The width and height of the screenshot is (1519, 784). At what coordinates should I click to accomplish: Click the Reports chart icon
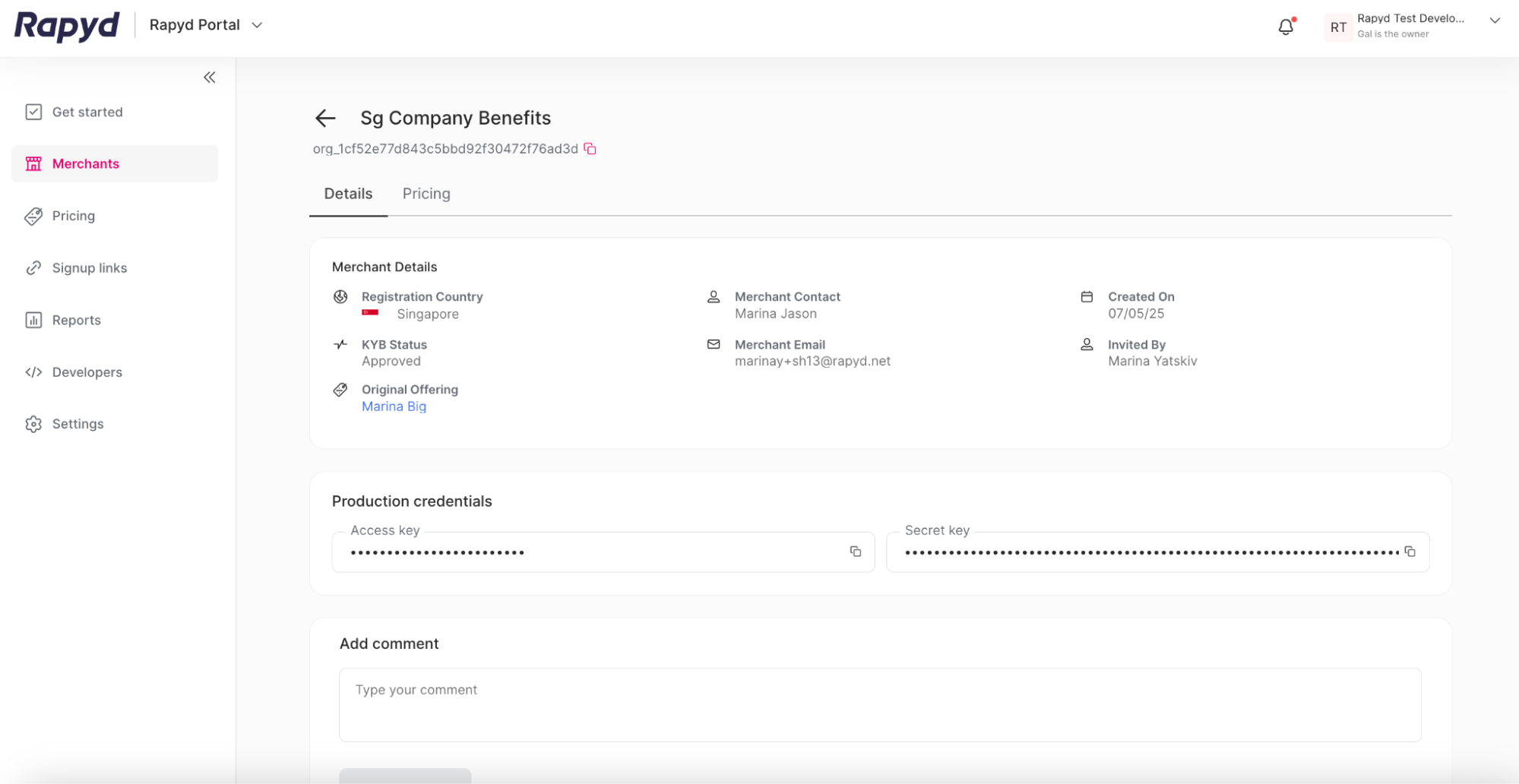[33, 320]
